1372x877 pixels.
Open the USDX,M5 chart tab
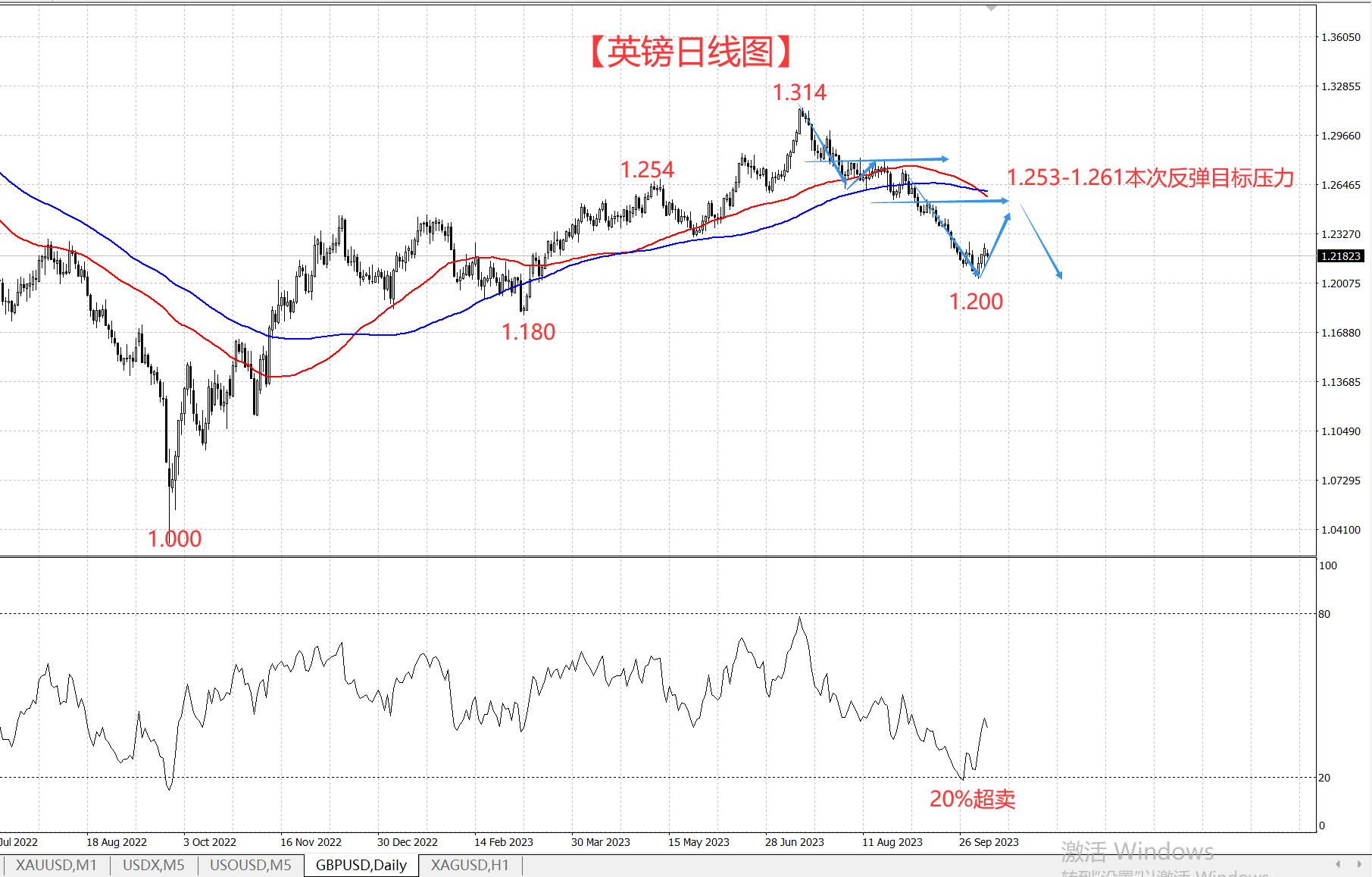tap(153, 865)
